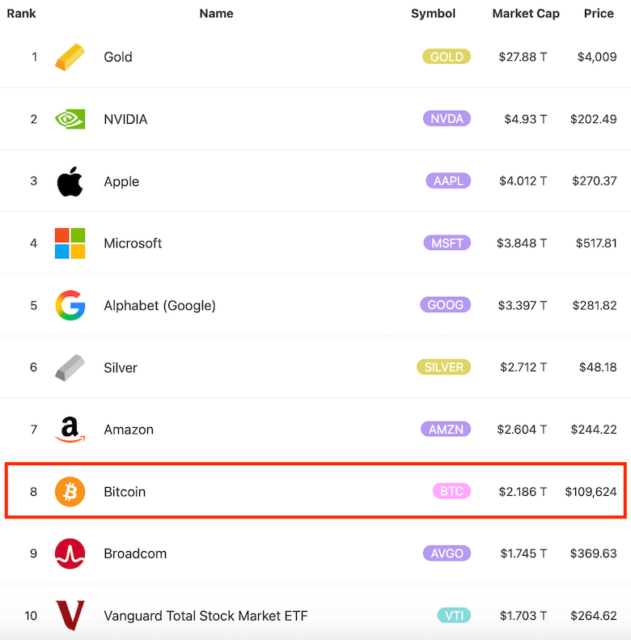Screen dimensions: 631x640
Task: Click the orange Bitcoin logo
Action: [69, 491]
